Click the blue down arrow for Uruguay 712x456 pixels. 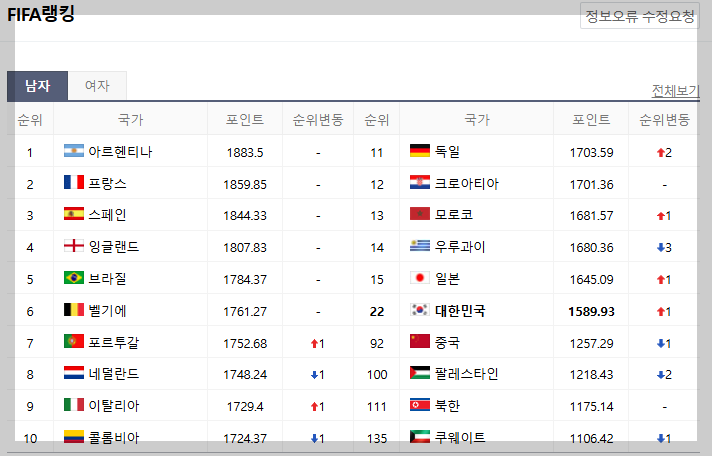[661, 248]
